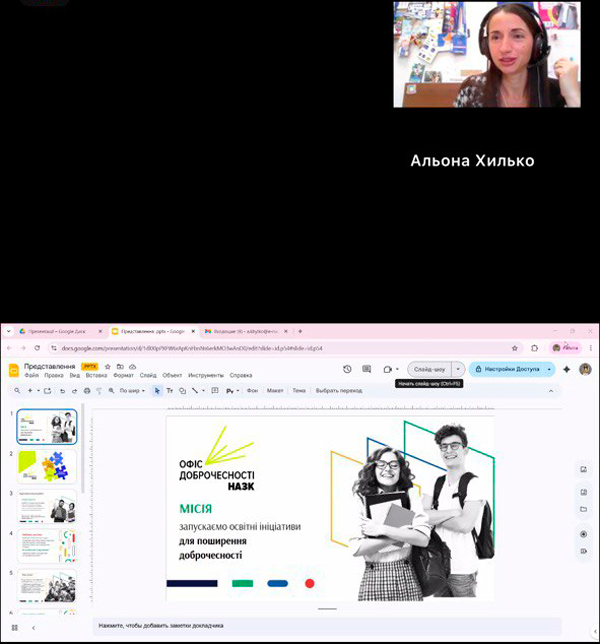Open version history clock icon
The height and width of the screenshot is (644, 600).
point(347,369)
